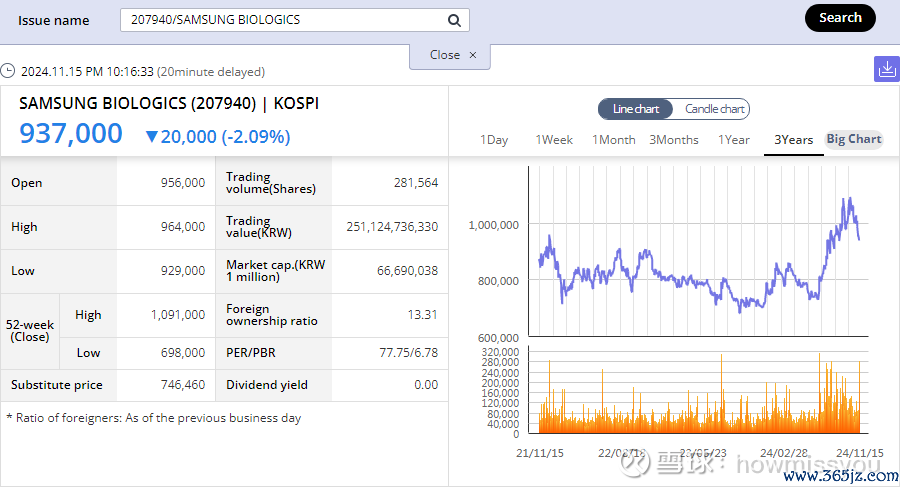Click the Substitute price value 746,460
Image resolution: width=906 pixels, height=491 pixels.
click(183, 385)
